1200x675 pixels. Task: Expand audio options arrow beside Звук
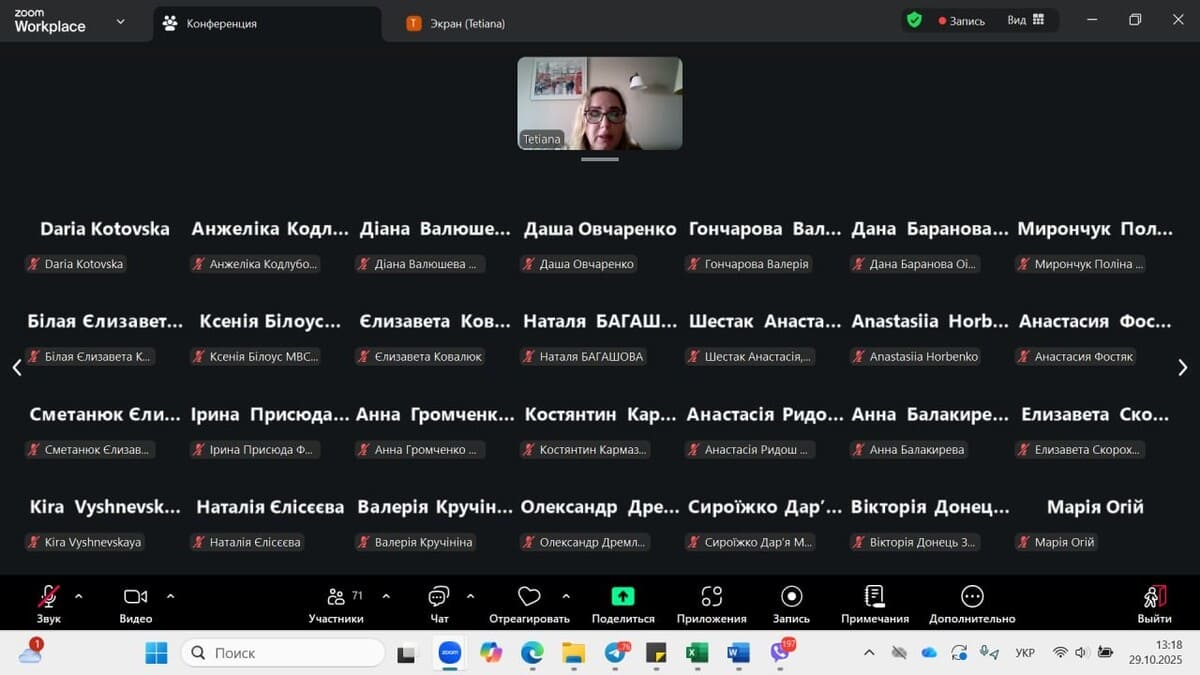[x=79, y=596]
